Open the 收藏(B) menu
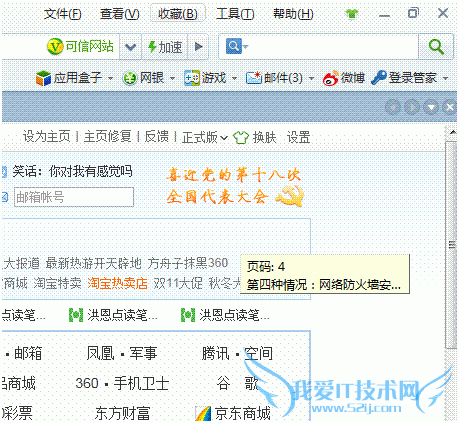This screenshot has width=459, height=423. [178, 14]
